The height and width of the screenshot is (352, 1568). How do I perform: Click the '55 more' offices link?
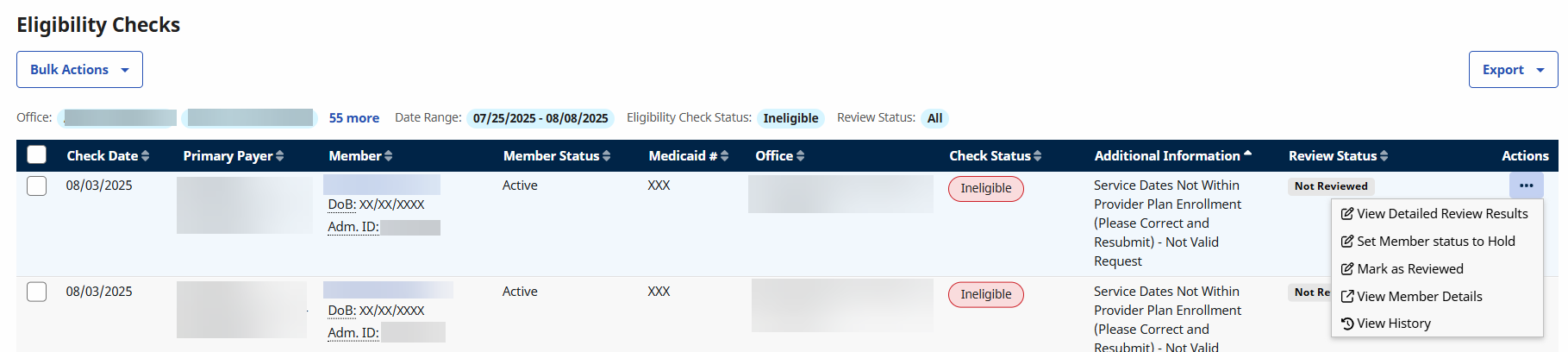tap(353, 118)
